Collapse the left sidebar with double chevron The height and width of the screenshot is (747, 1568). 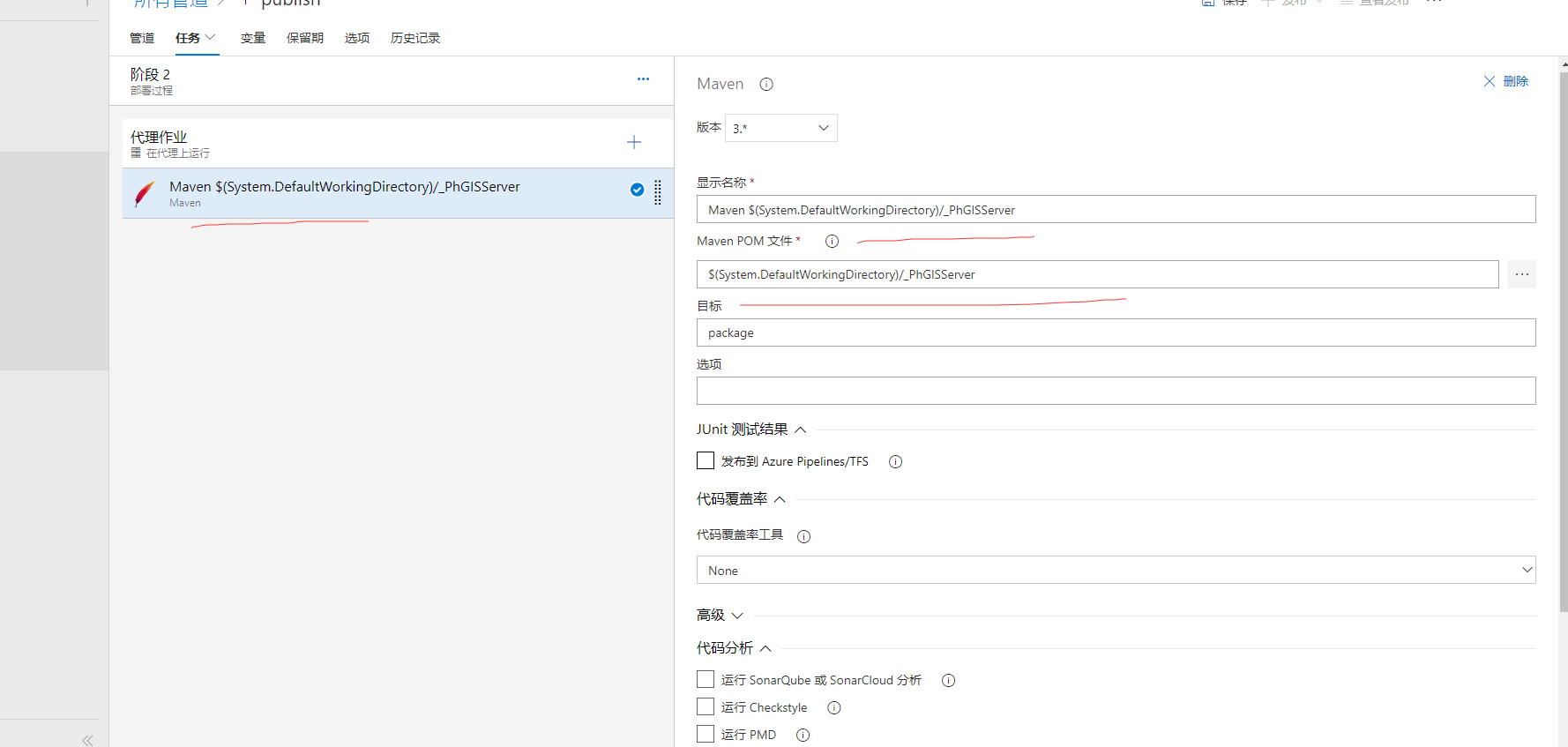point(87,740)
